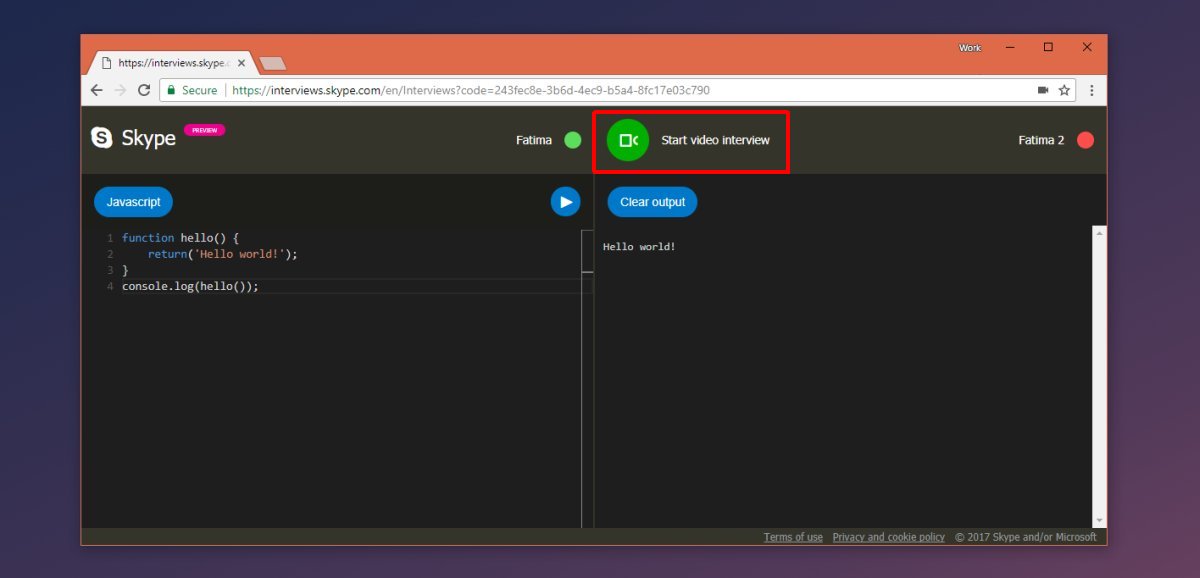This screenshot has width=1200, height=578.
Task: Click the 'Hello world!' output text
Action: click(639, 246)
